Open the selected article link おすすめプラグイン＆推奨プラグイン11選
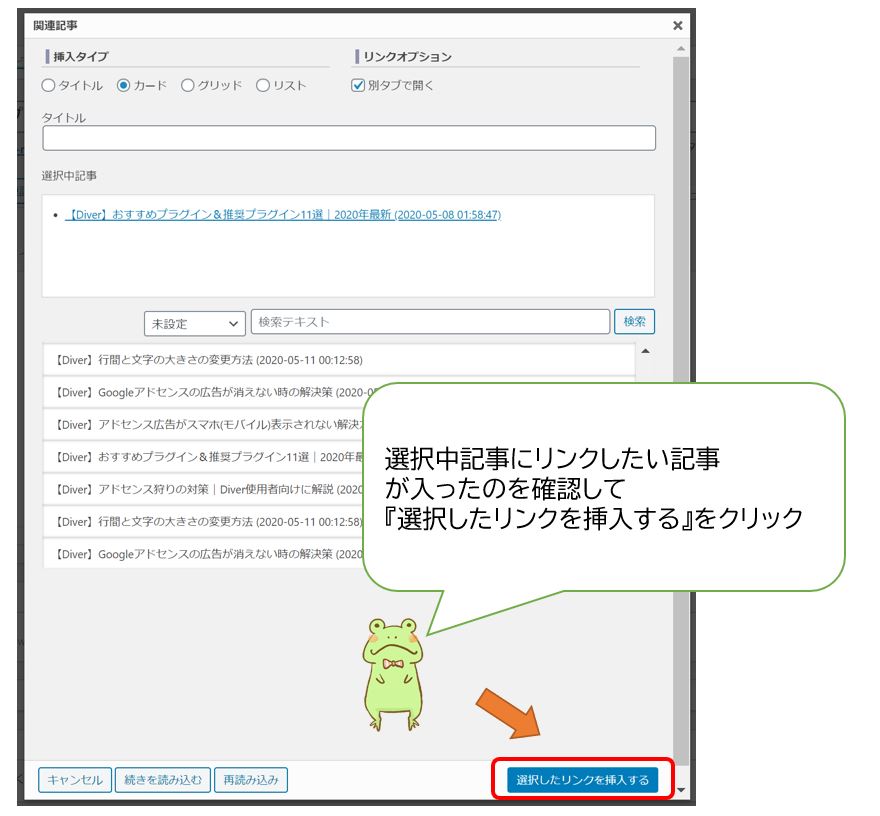This screenshot has width=880, height=816. point(282,215)
